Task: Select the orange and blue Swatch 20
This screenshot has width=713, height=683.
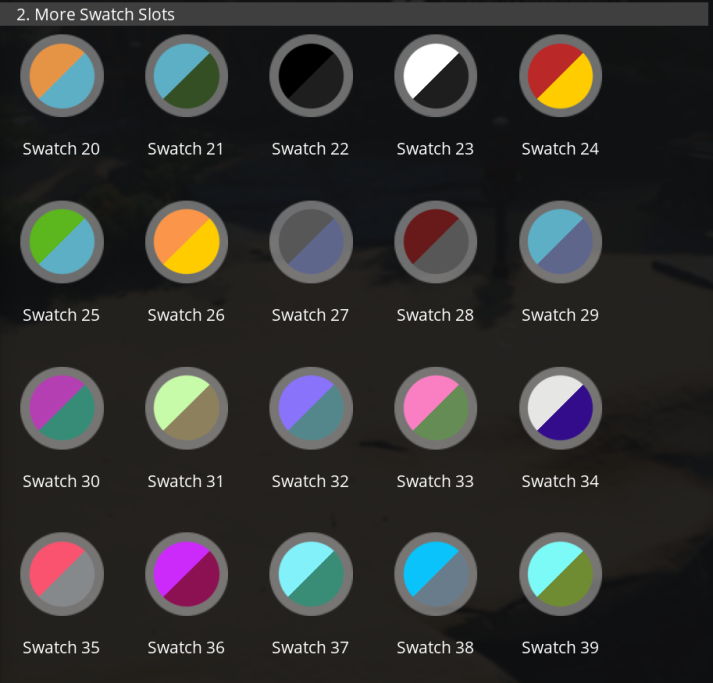Action: (x=62, y=76)
